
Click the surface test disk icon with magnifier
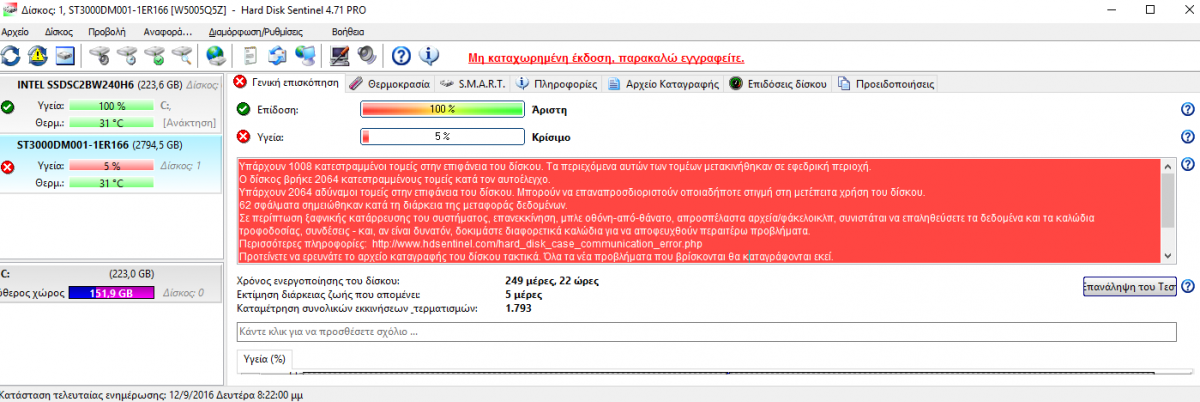pyautogui.click(x=180, y=55)
